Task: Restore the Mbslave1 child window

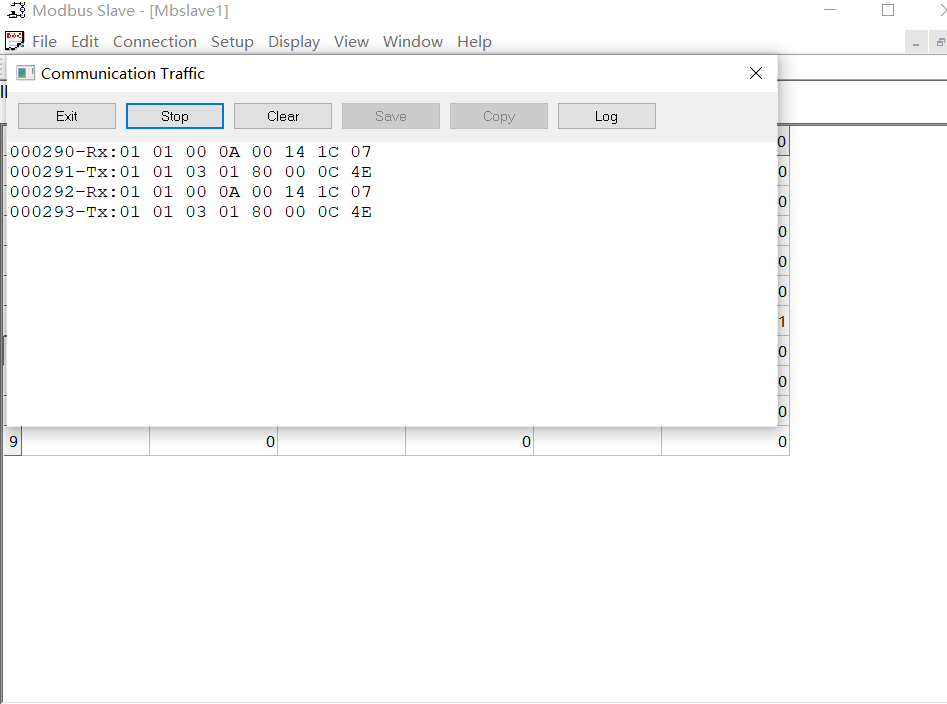Action: (x=938, y=42)
